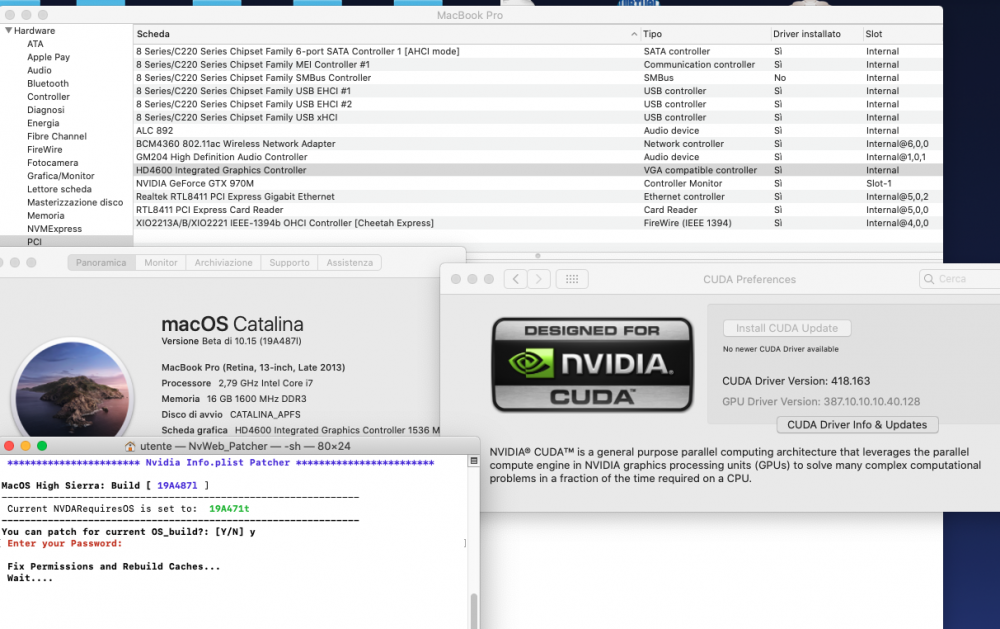This screenshot has height=629, width=1000.
Task: Click the back arrow in CUDA Preferences
Action: pyautogui.click(x=515, y=279)
